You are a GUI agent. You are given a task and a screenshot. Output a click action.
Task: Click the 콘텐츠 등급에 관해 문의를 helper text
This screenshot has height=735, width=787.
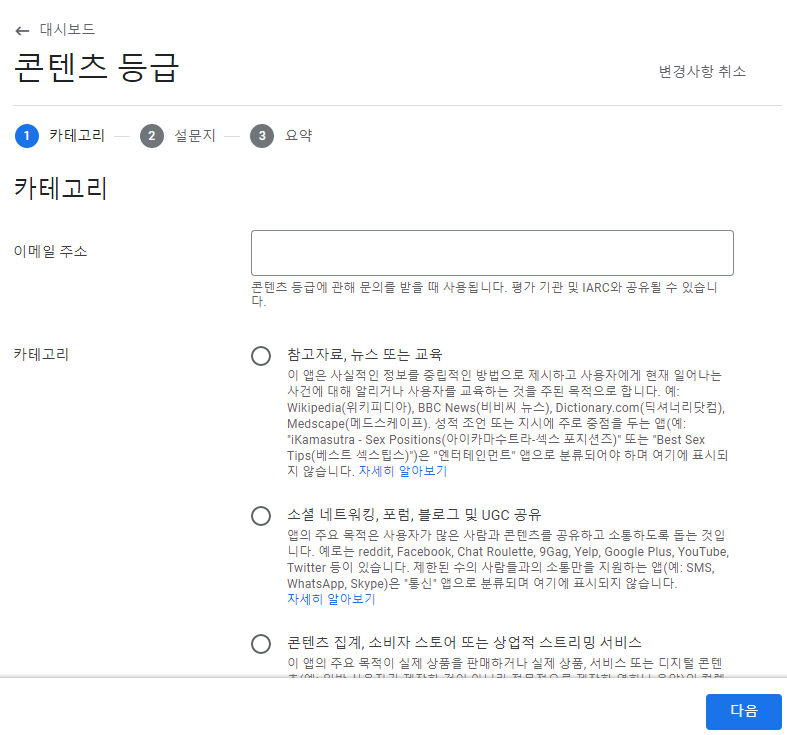point(484,294)
